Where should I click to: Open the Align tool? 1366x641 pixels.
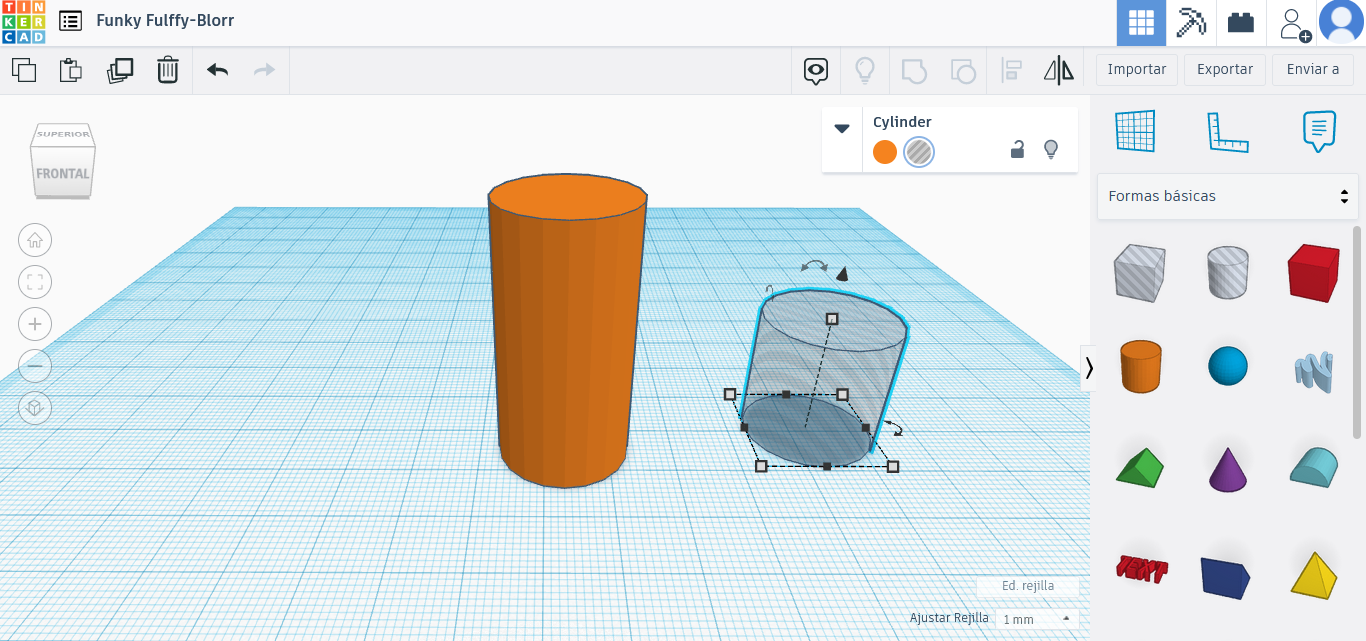coord(1011,70)
